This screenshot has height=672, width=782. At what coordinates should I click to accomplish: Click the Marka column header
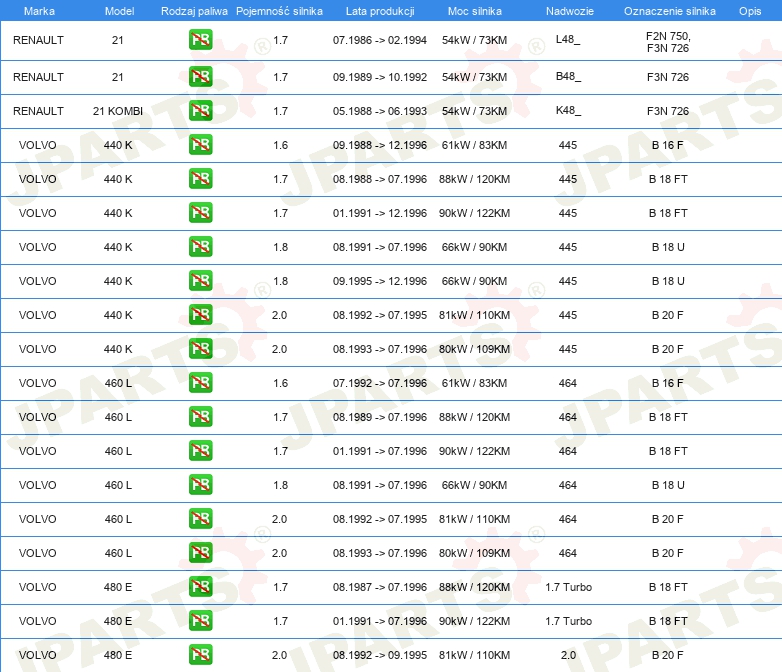point(39,11)
